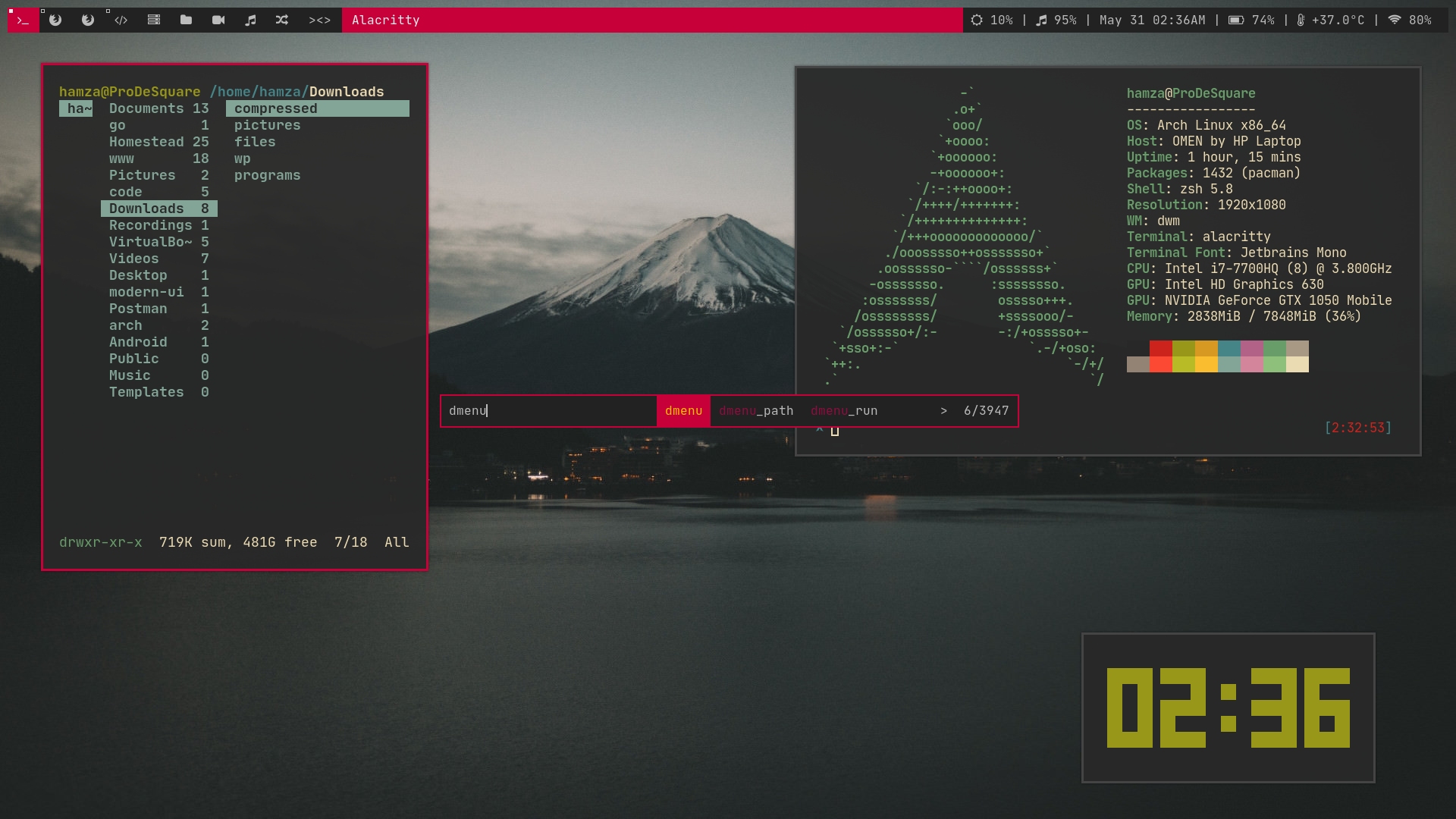Open the video camera workspace icon
Viewport: 1456px width, 819px height.
218,20
